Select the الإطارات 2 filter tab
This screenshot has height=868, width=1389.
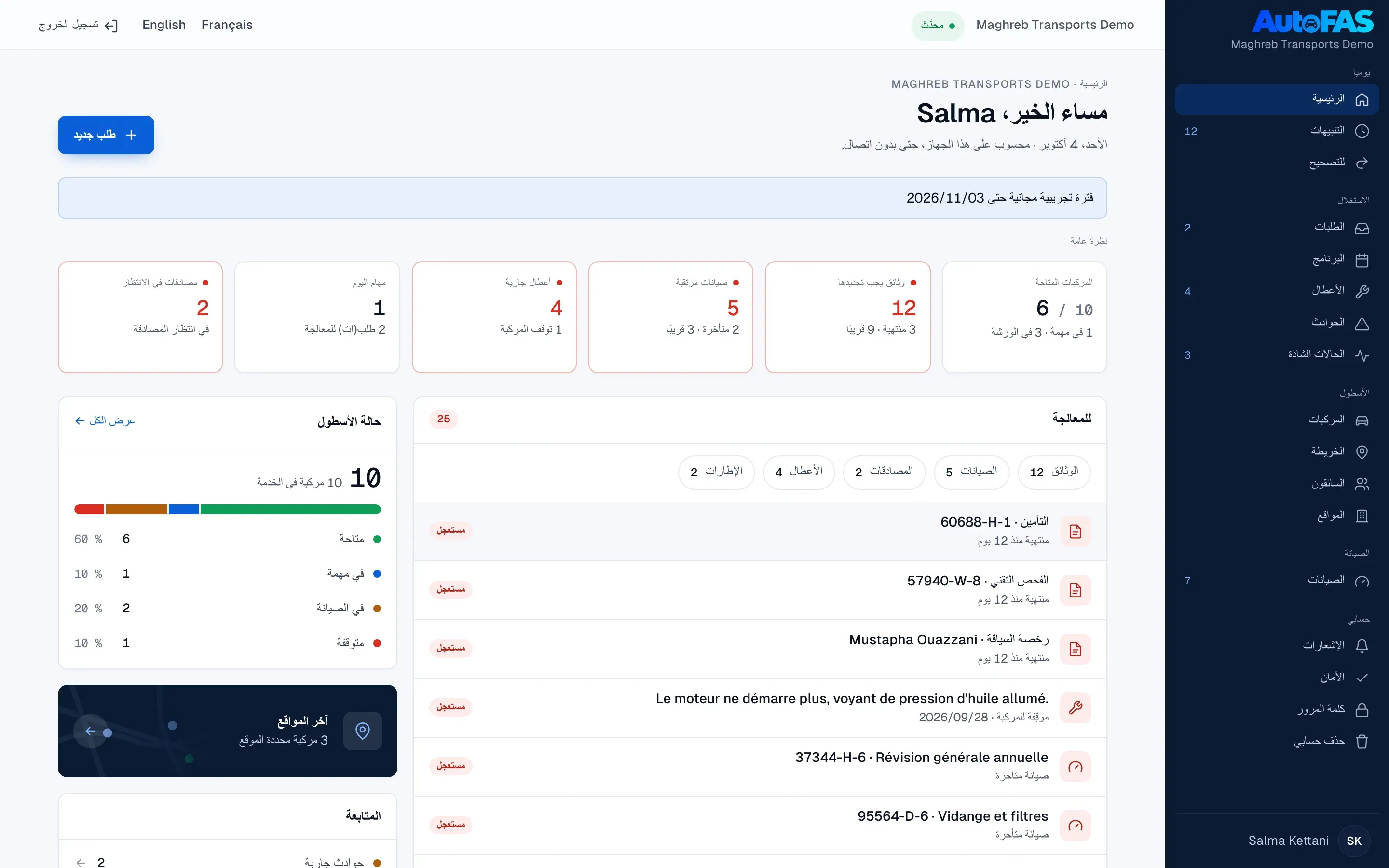click(716, 472)
